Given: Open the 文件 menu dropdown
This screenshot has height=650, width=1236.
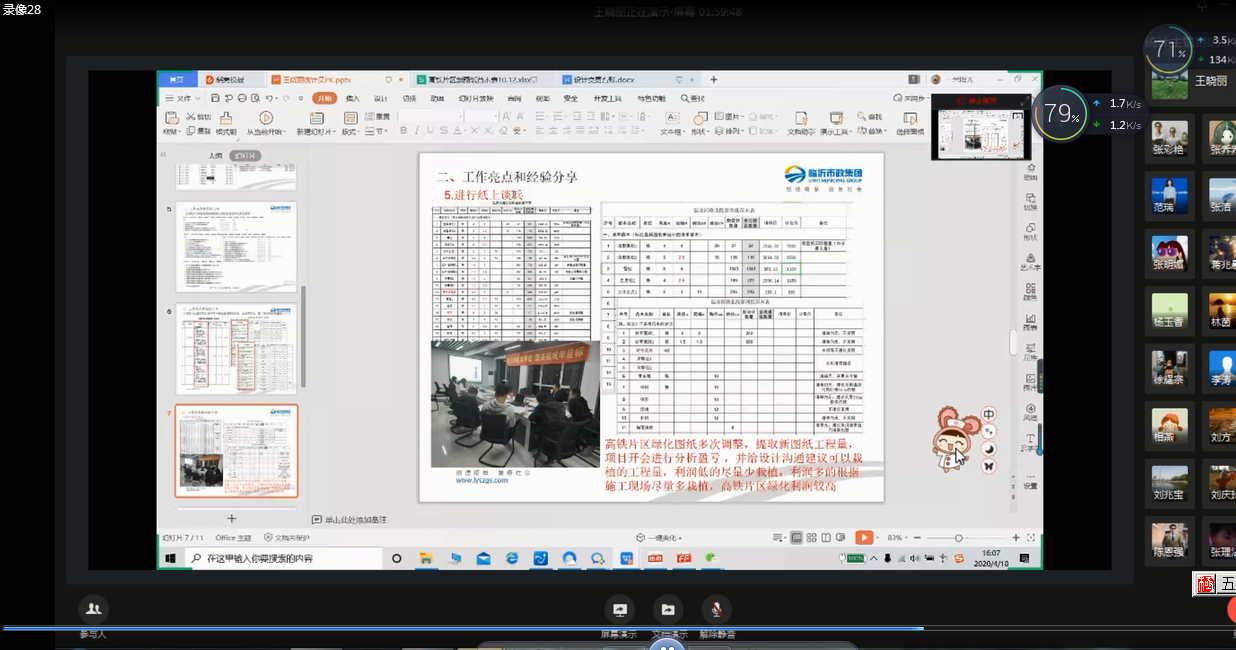Looking at the screenshot, I should [x=184, y=98].
